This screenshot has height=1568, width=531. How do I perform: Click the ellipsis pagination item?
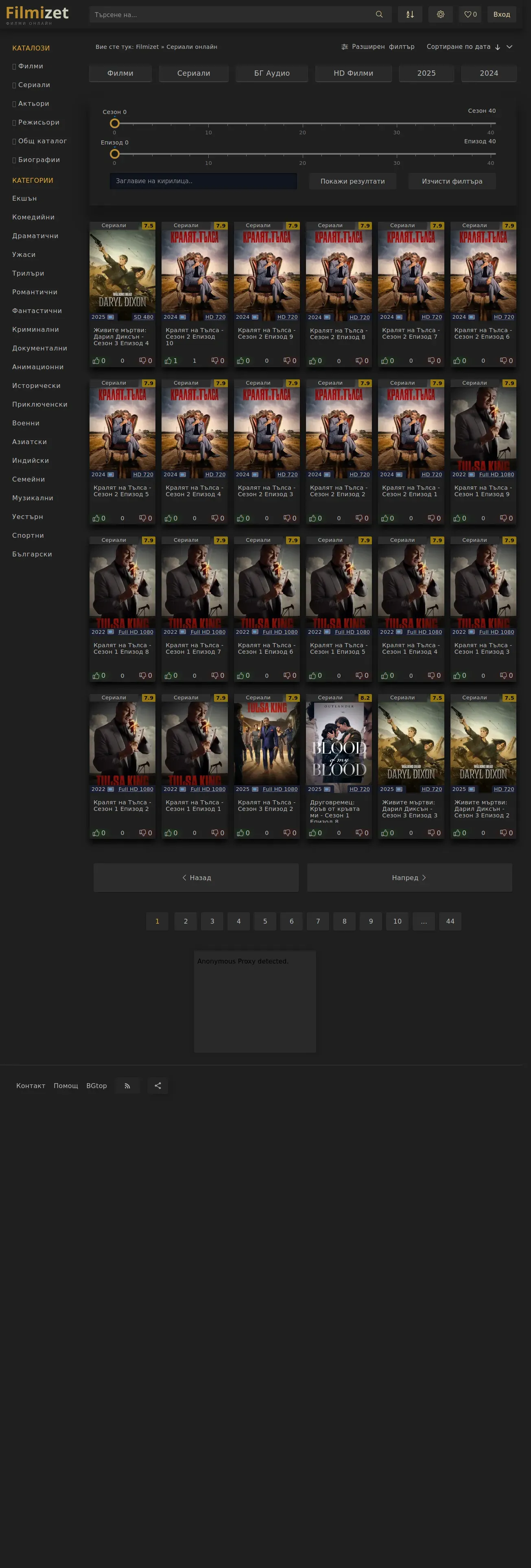click(423, 921)
